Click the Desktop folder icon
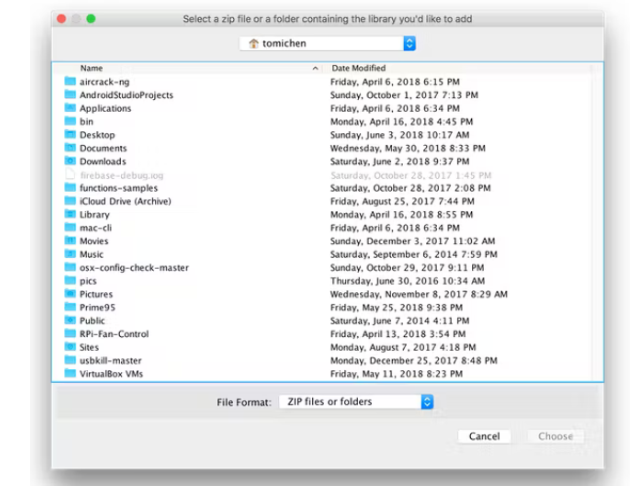Image resolution: width=639 pixels, height=486 pixels. (70, 134)
